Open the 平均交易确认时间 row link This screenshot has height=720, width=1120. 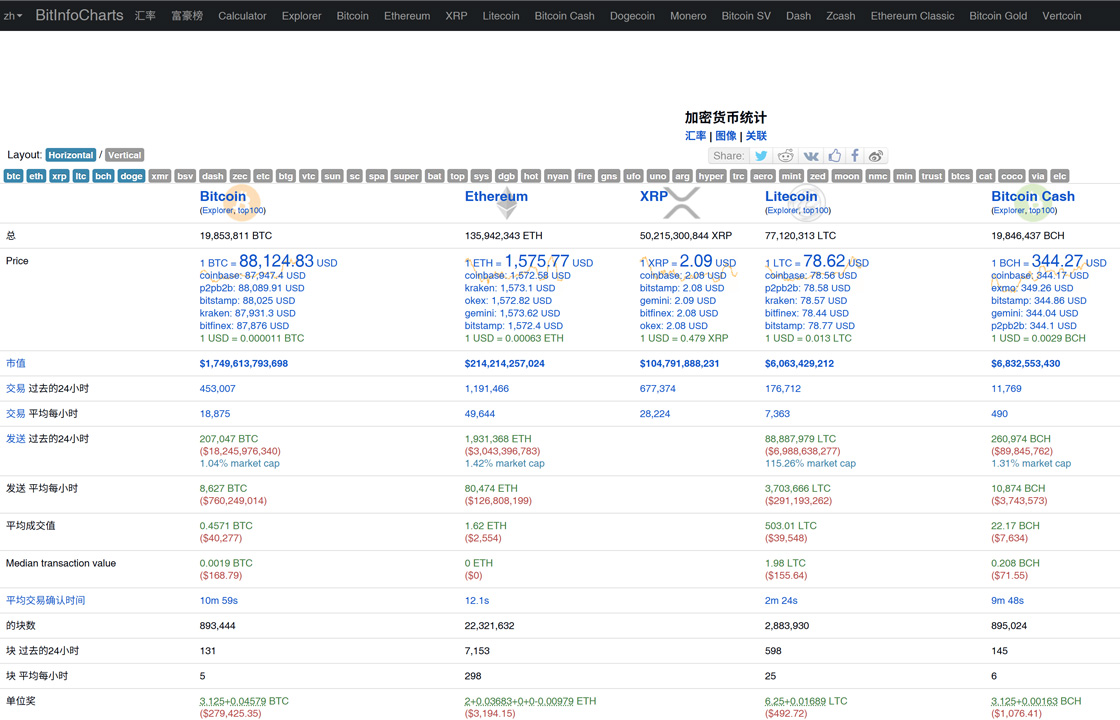pos(46,601)
